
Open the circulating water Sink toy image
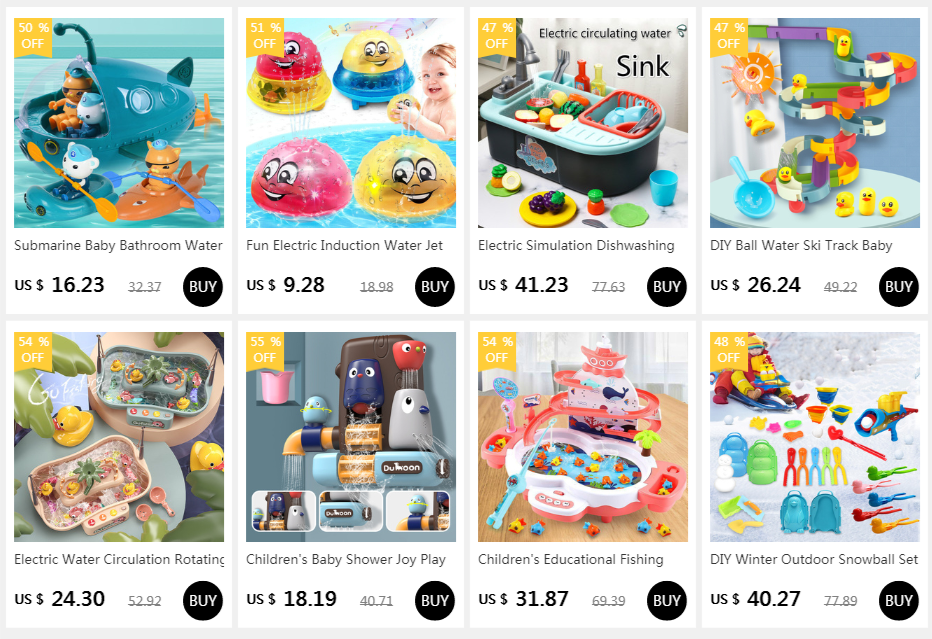click(x=582, y=122)
